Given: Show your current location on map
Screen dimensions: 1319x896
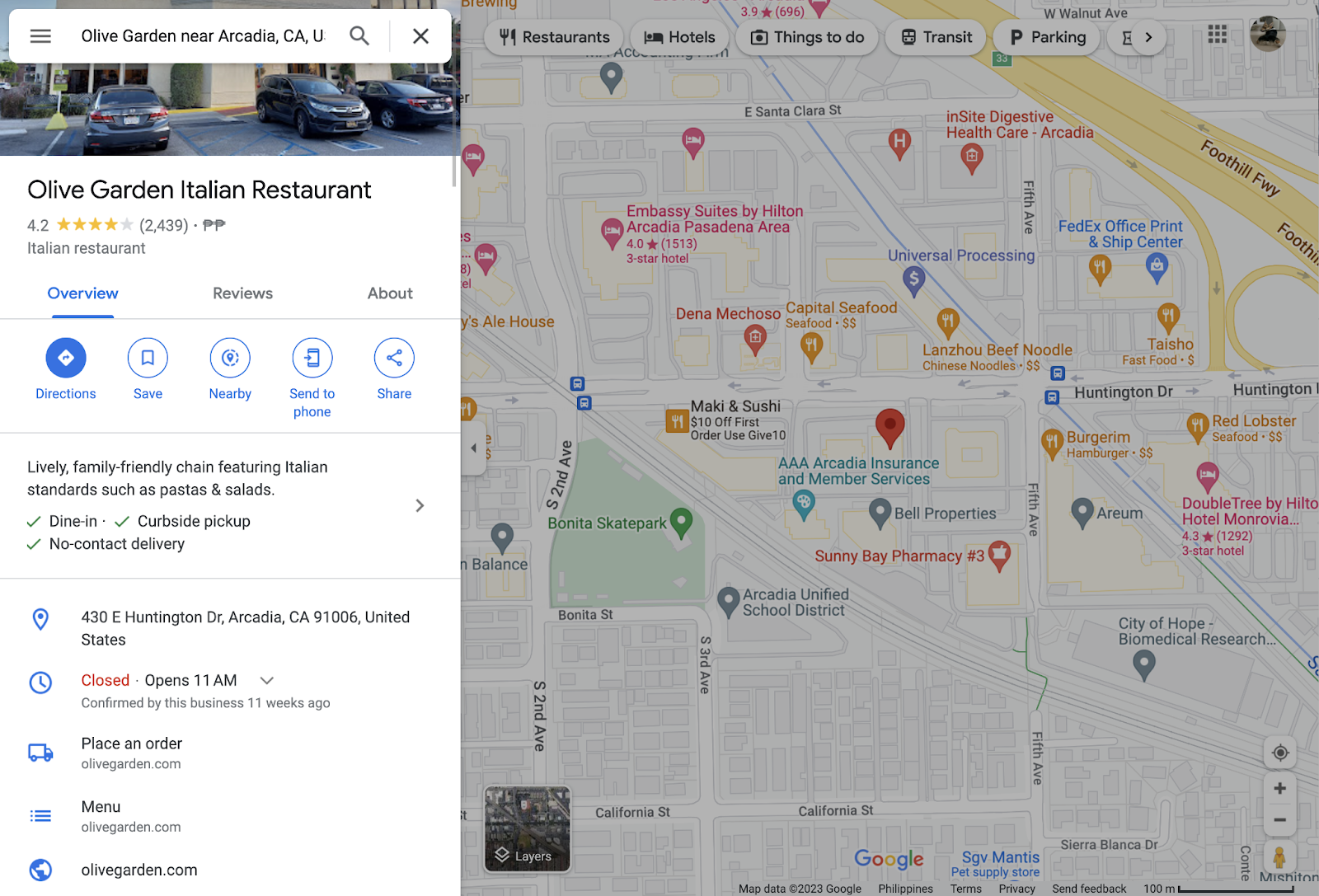Looking at the screenshot, I should point(1280,753).
